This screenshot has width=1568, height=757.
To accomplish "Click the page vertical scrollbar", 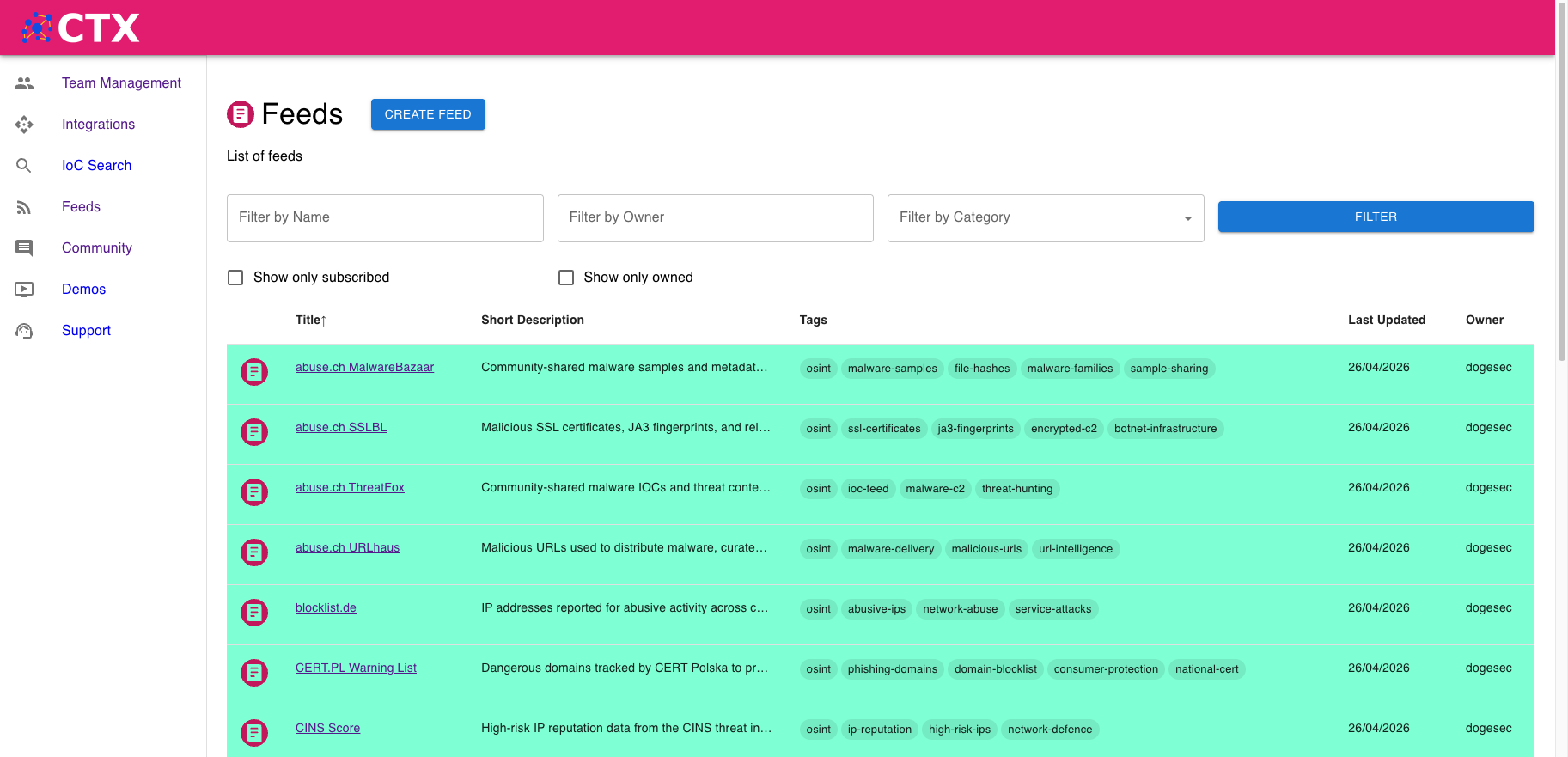I will (x=1561, y=180).
